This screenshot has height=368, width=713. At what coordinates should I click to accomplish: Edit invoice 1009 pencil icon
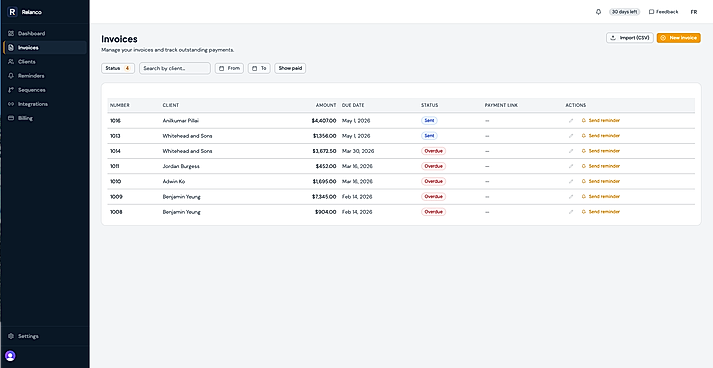(571, 197)
